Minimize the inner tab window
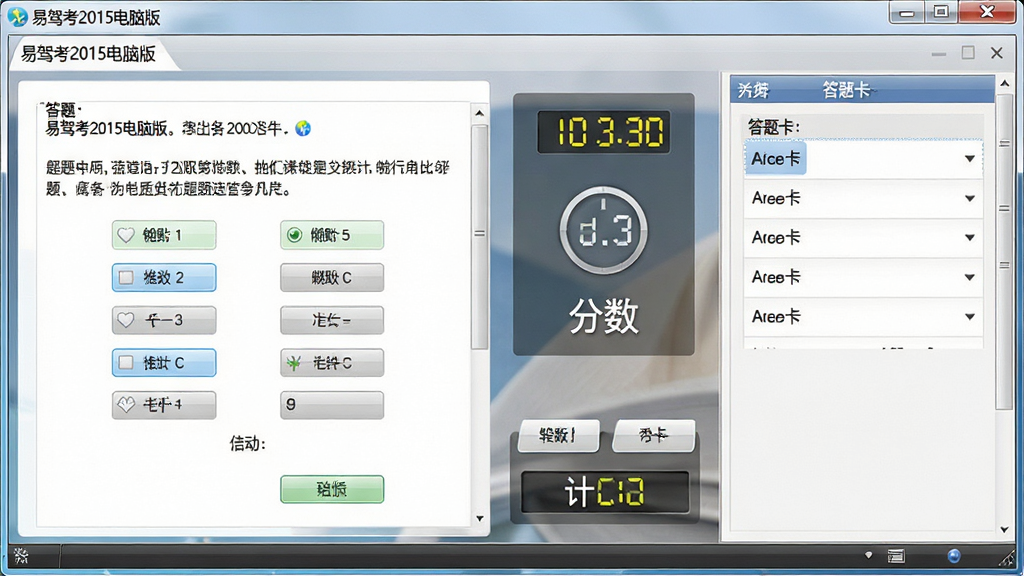This screenshot has width=1024, height=576. click(x=939, y=54)
